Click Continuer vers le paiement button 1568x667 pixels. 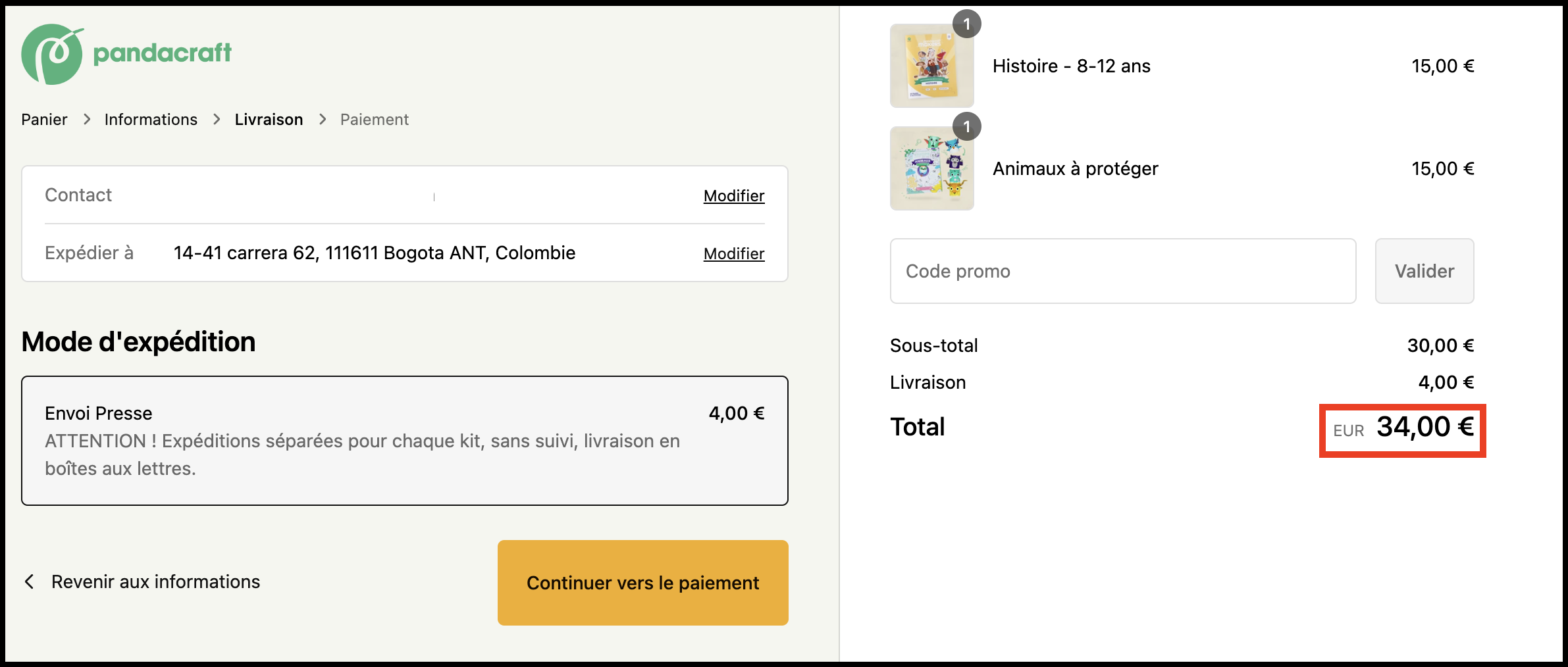point(643,583)
